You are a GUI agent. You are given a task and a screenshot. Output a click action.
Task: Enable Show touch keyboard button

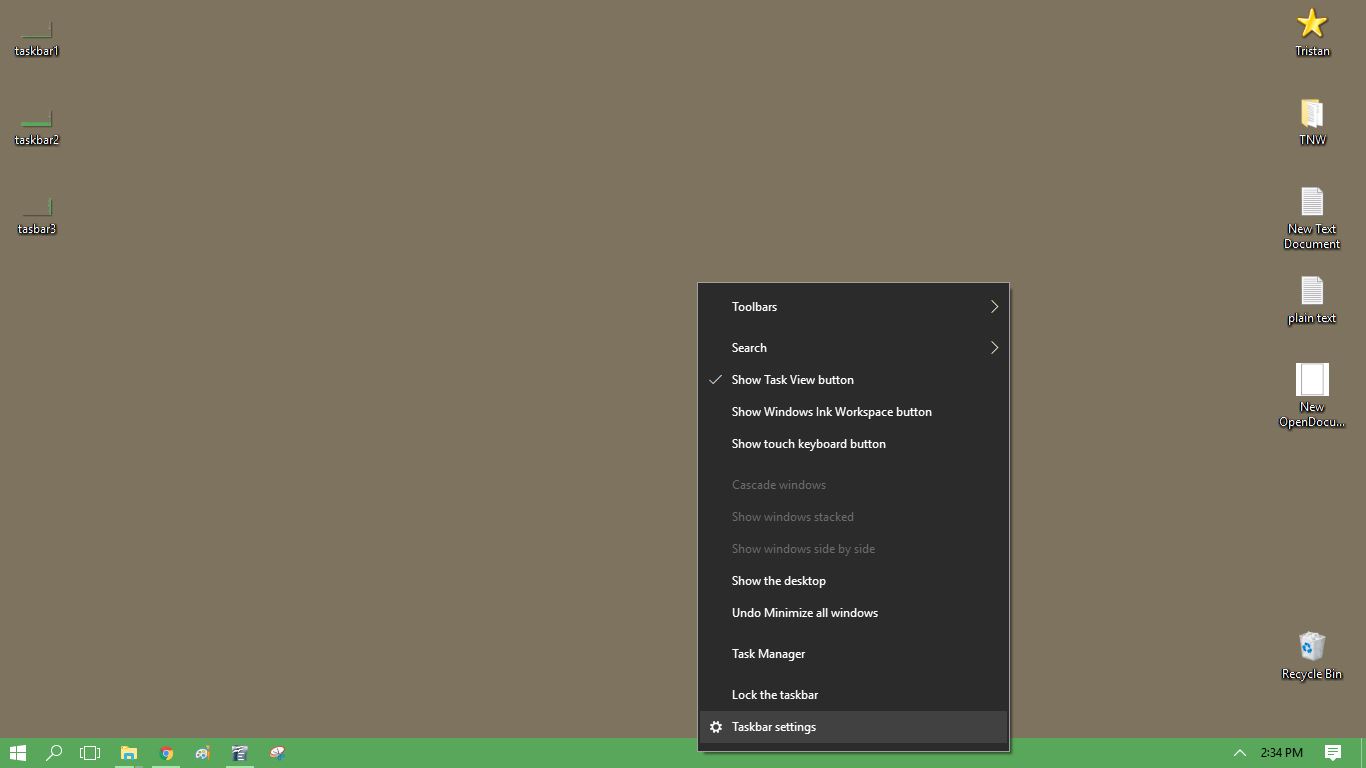point(808,444)
